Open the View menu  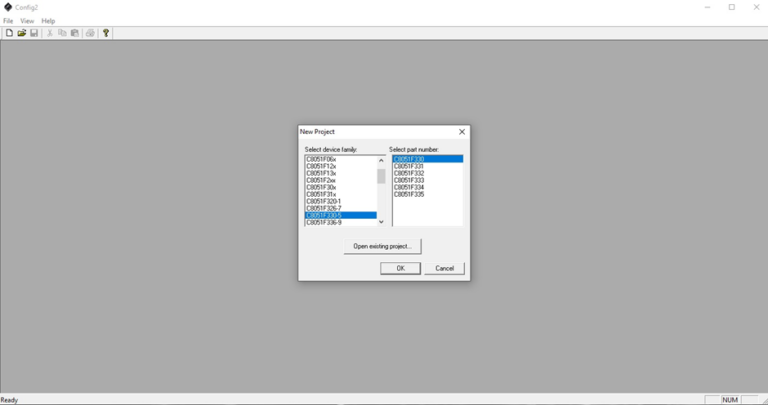coord(27,21)
